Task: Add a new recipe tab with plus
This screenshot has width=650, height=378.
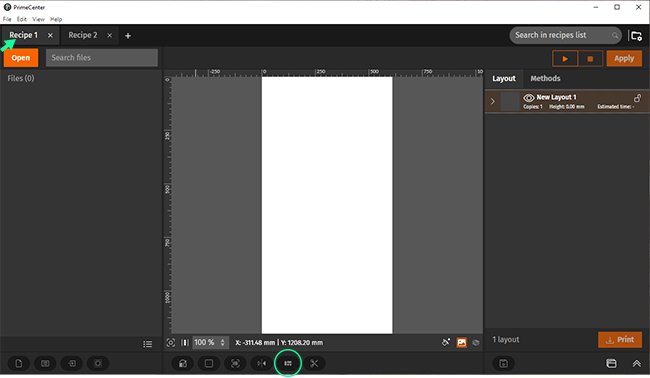Action: (x=128, y=36)
